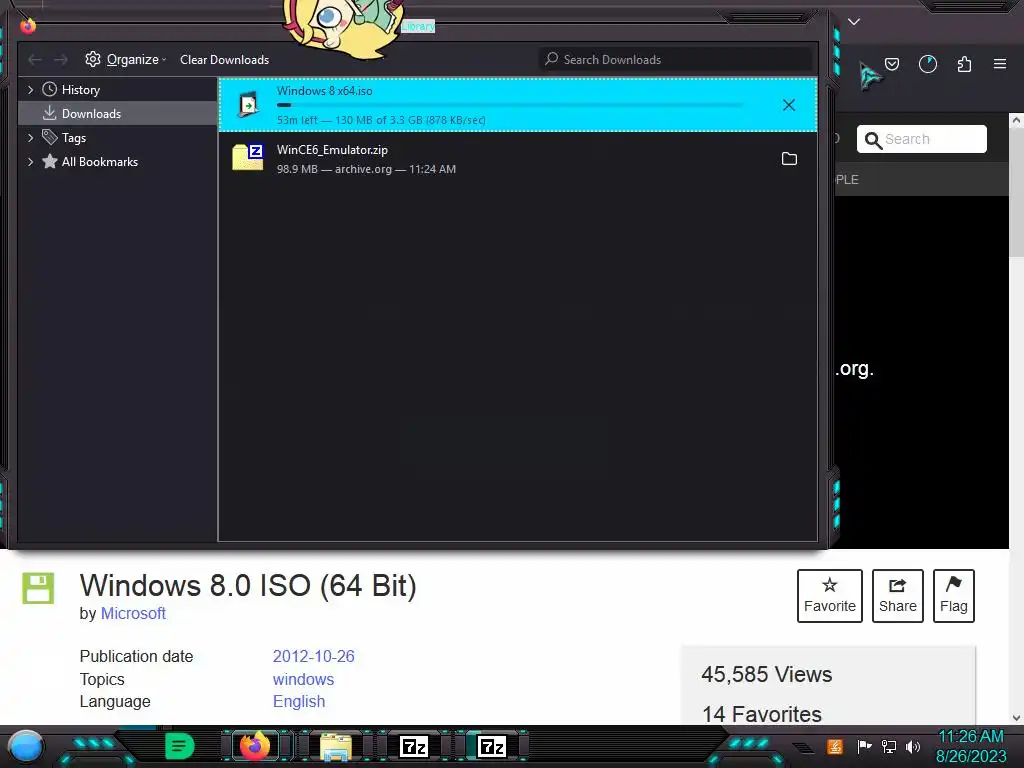
Task: Select the All Bookmarks star icon
Action: click(x=50, y=161)
